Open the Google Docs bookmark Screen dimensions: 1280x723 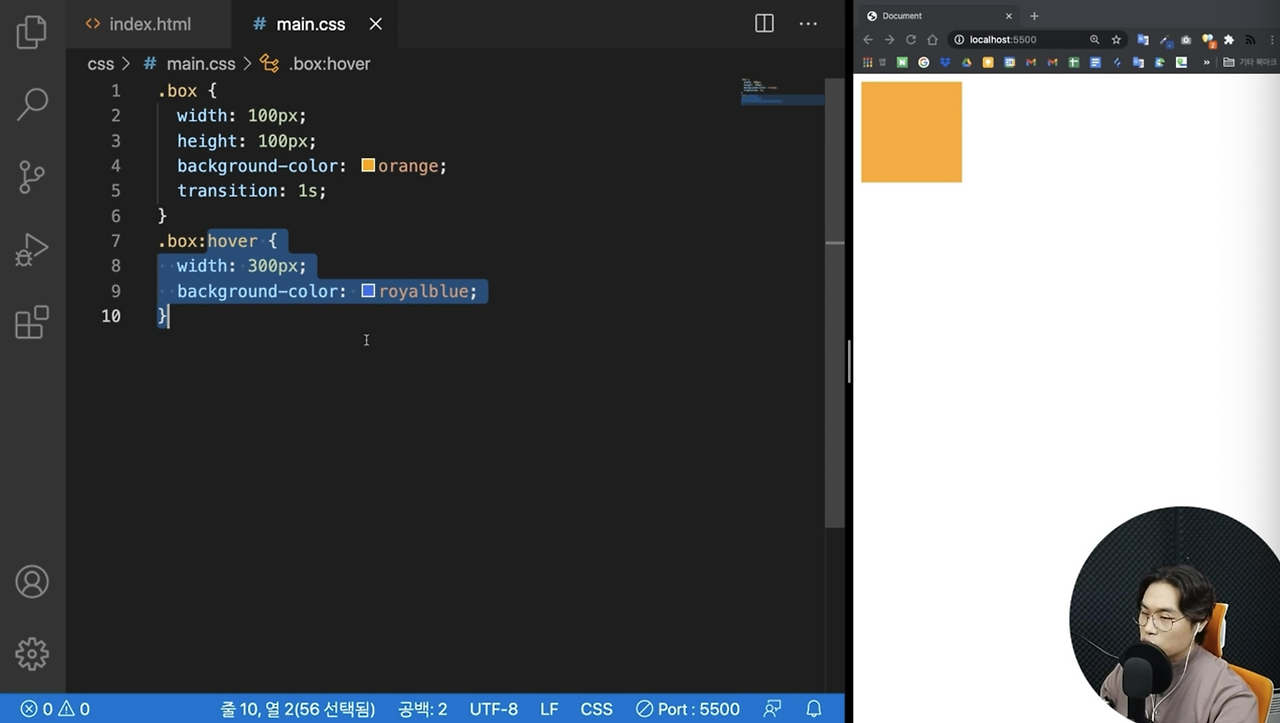pos(1095,62)
